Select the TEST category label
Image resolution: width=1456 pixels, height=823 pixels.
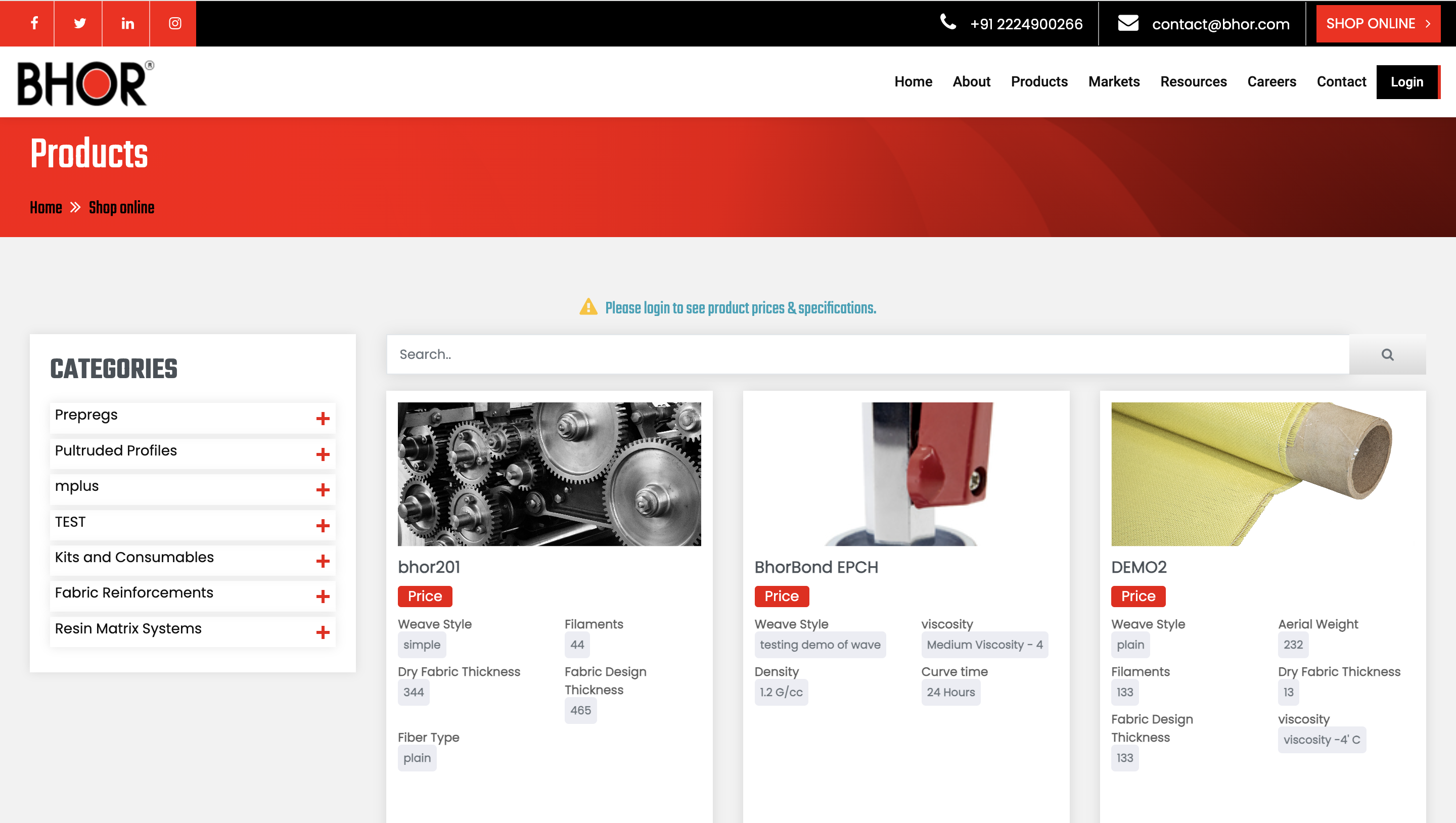[x=70, y=522]
